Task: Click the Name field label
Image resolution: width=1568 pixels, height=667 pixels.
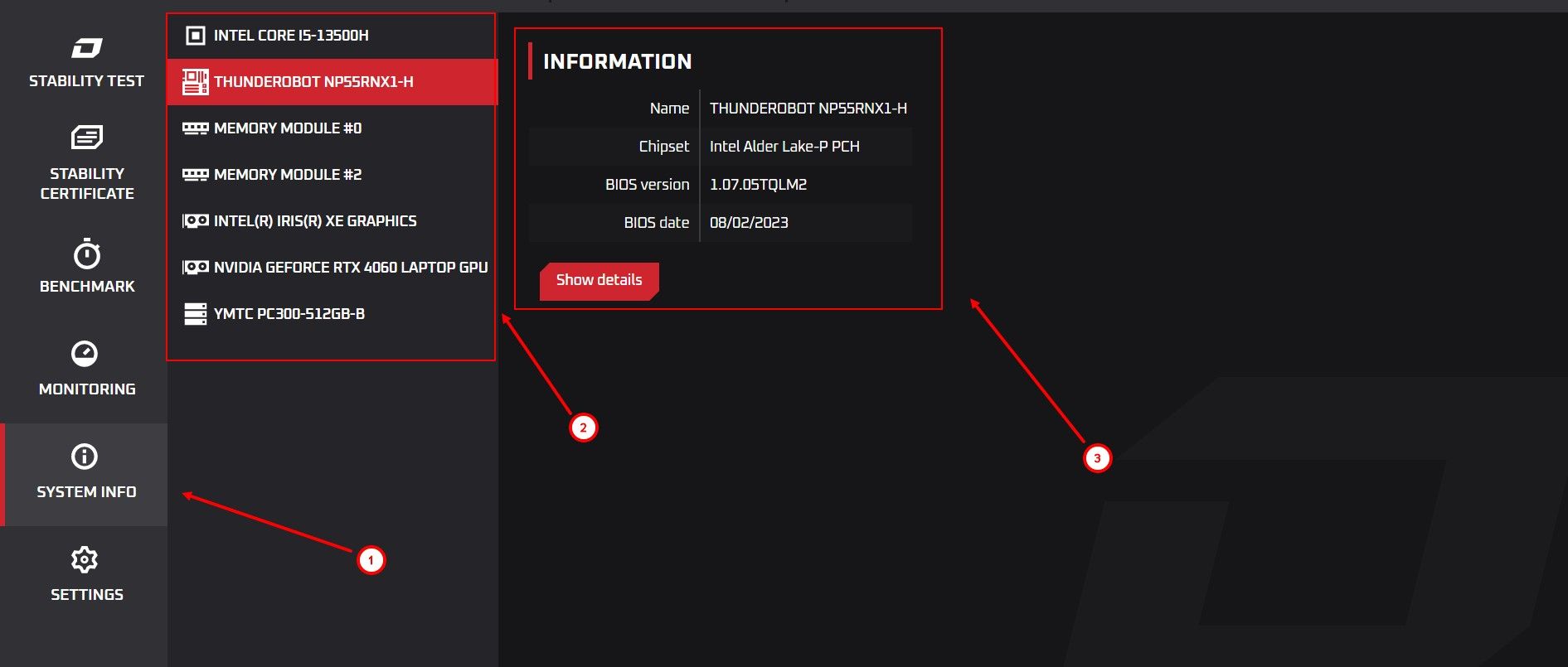Action: 669,109
